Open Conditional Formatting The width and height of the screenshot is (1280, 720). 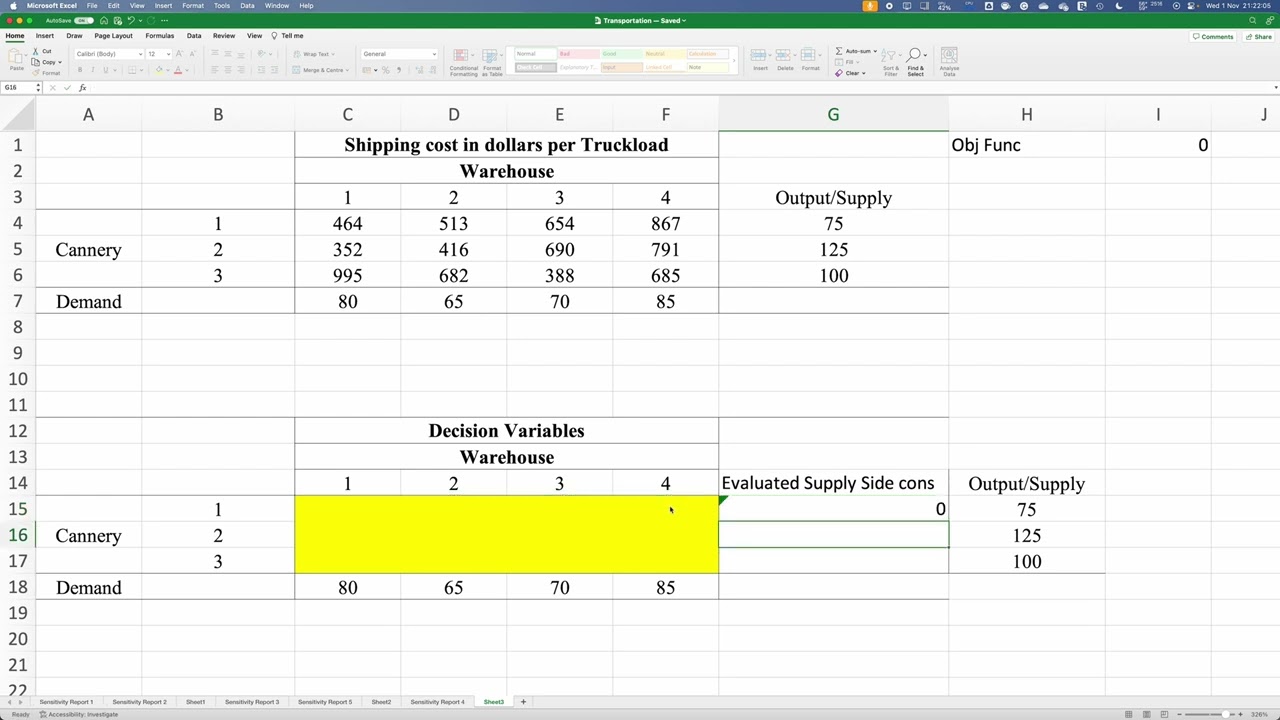coord(463,62)
